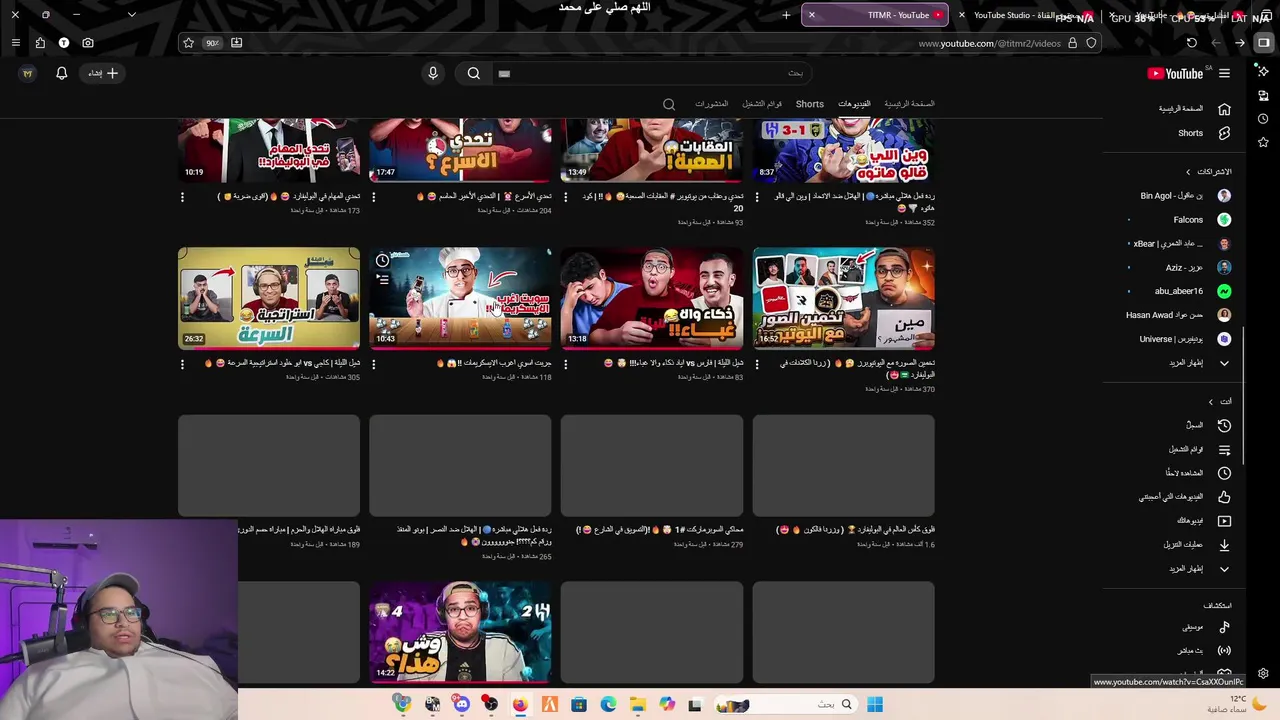Click the Windows Start button

(875, 704)
